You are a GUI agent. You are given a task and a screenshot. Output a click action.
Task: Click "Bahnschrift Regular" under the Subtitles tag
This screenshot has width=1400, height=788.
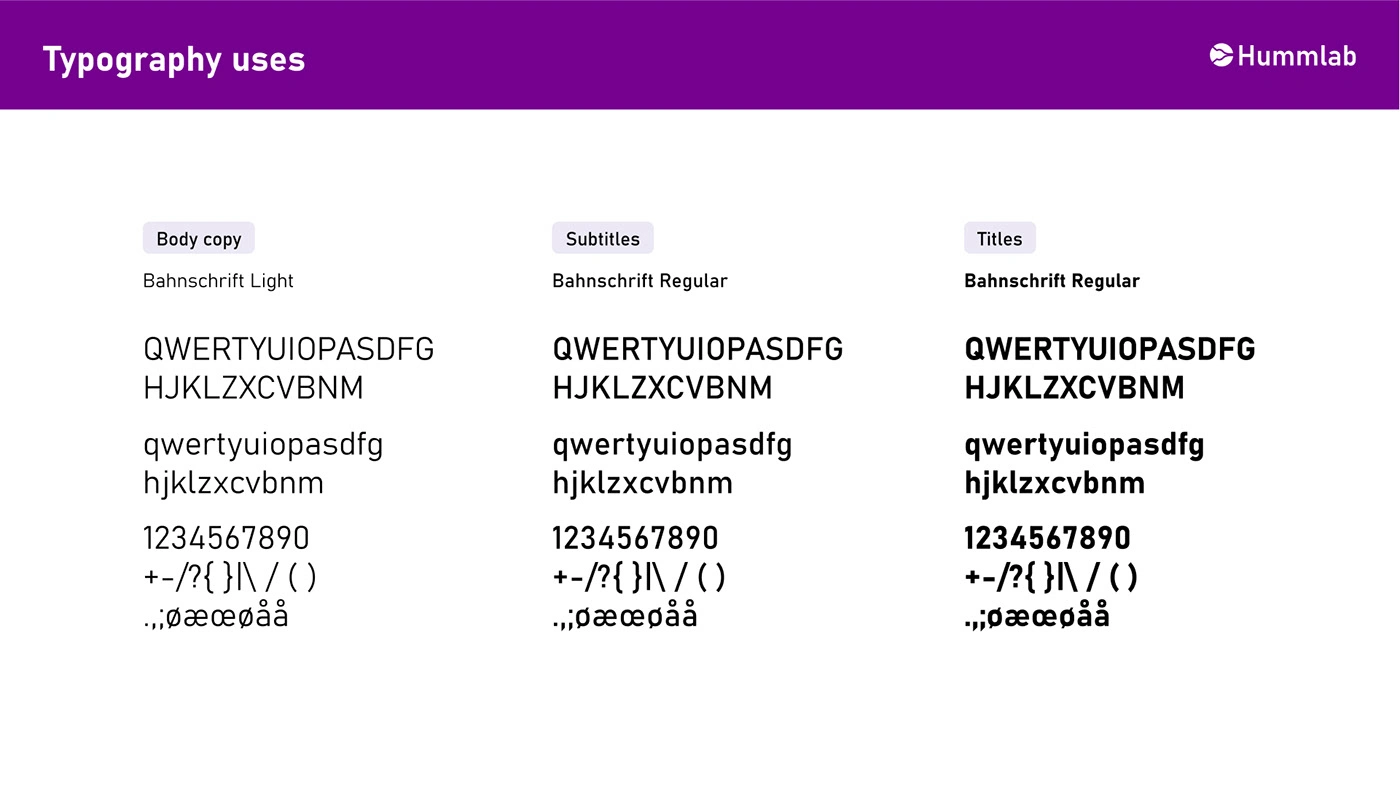click(x=640, y=281)
